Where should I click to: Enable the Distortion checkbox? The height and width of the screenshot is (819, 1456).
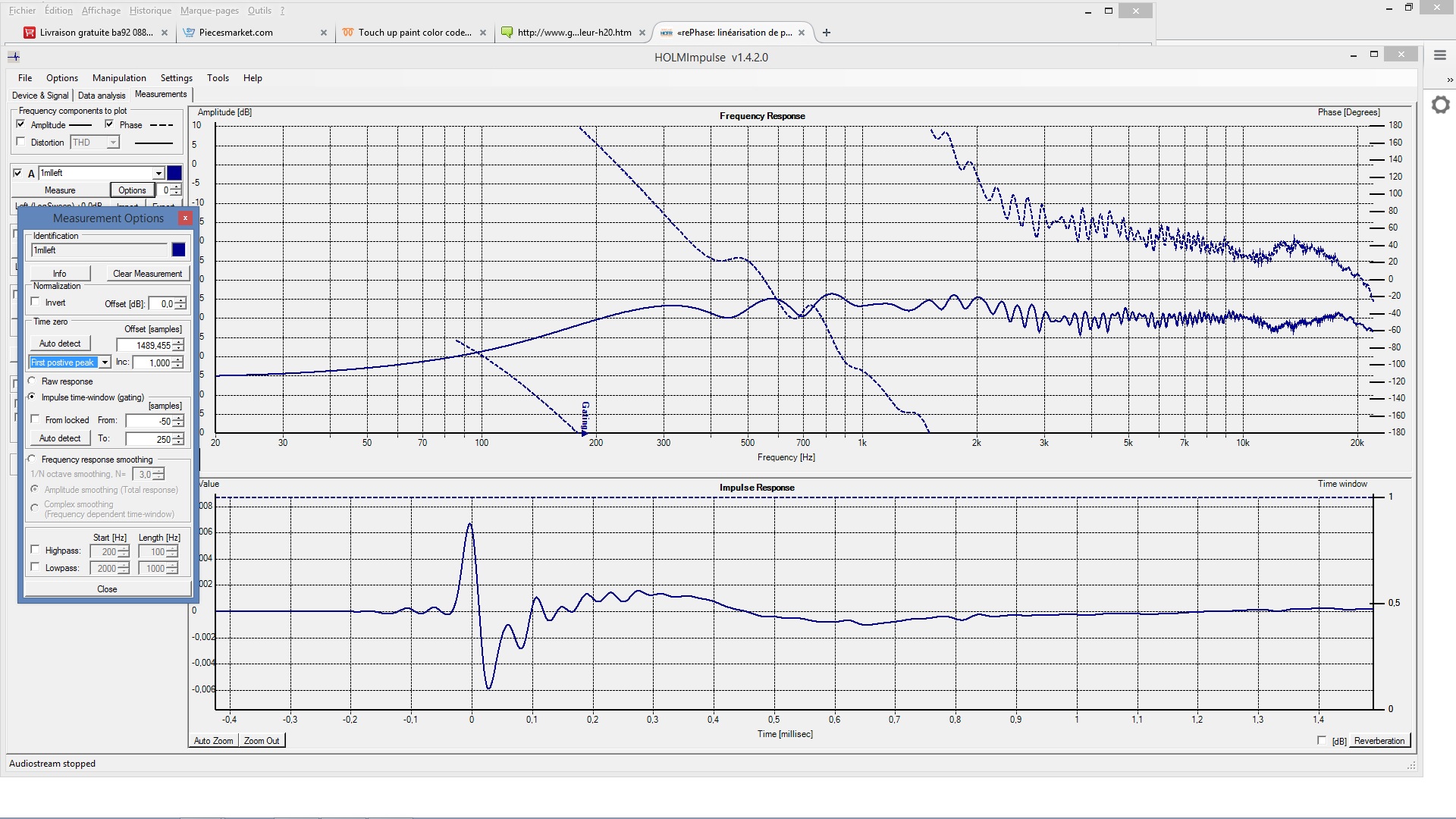pos(20,142)
